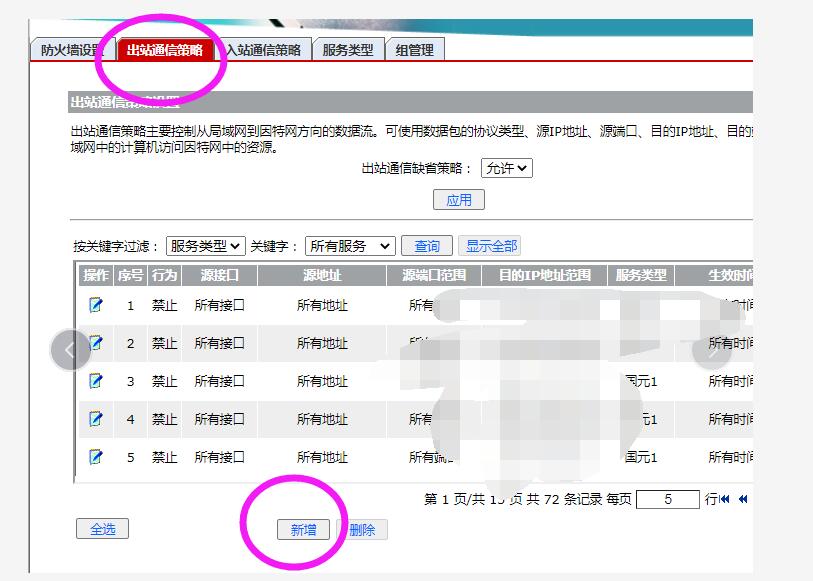Show previous image with left arrow
813x581 pixels.
pyautogui.click(x=71, y=350)
